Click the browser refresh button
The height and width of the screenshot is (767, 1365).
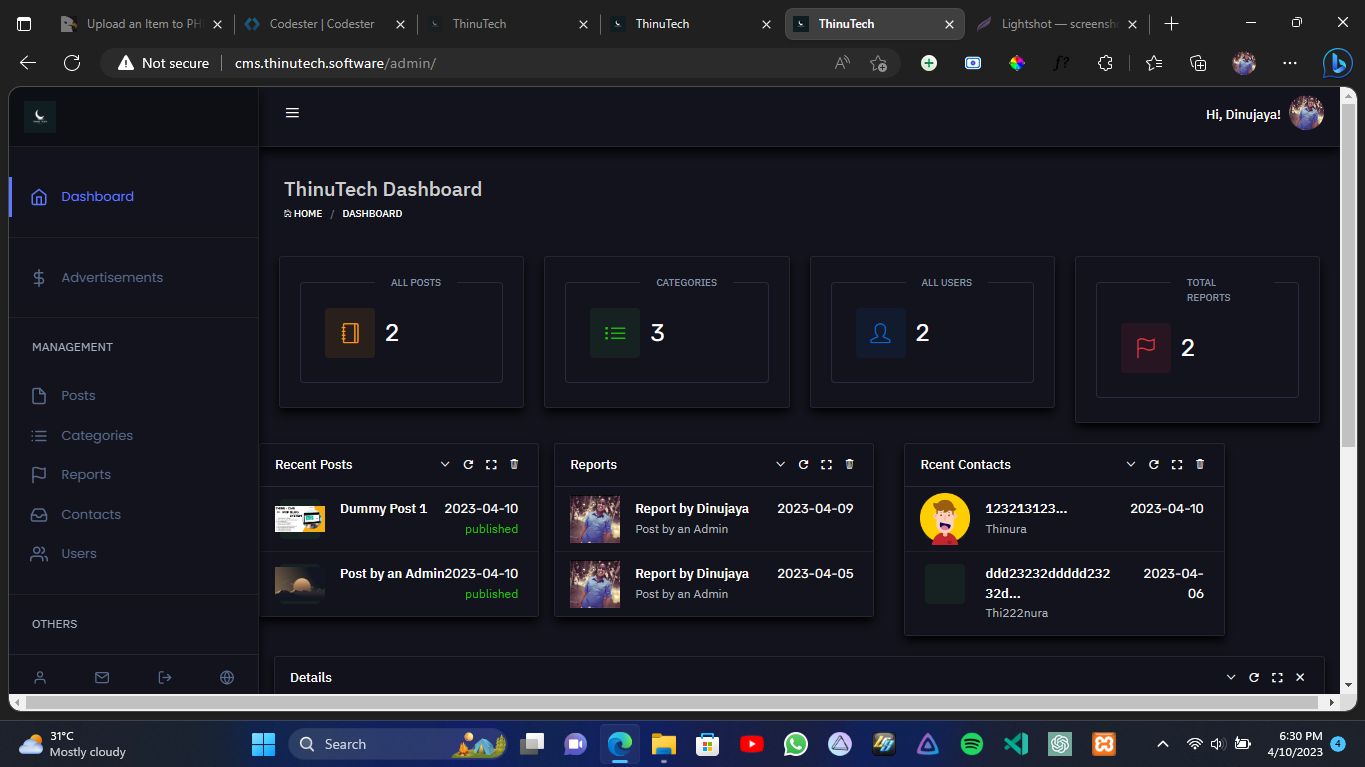click(x=72, y=63)
